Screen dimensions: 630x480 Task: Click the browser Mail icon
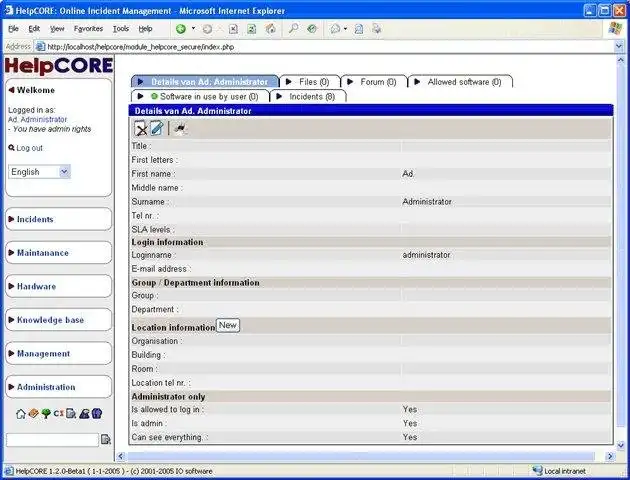click(x=335, y=29)
